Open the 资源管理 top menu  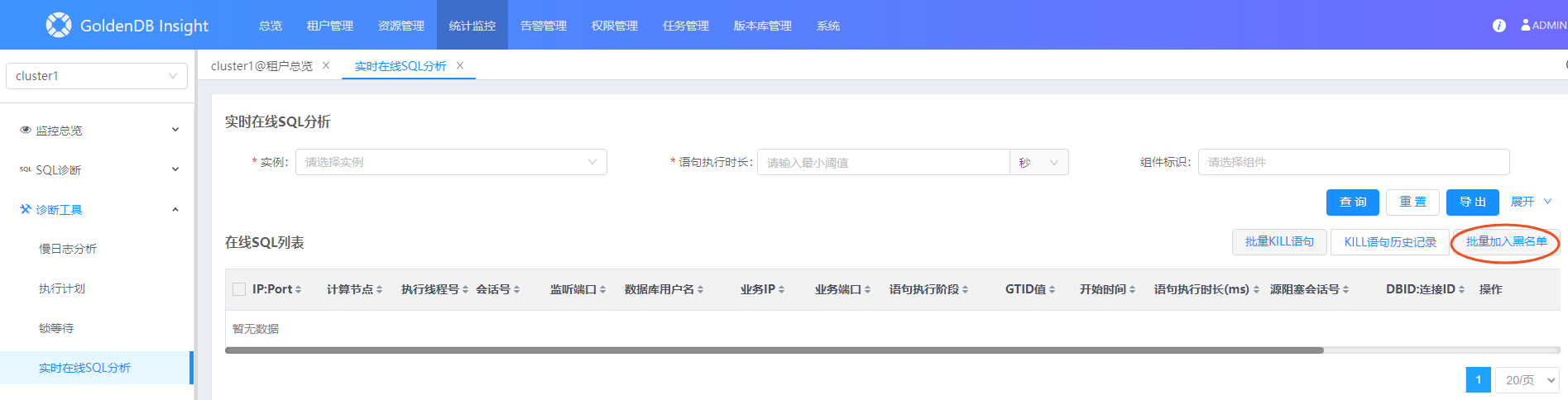click(x=401, y=26)
